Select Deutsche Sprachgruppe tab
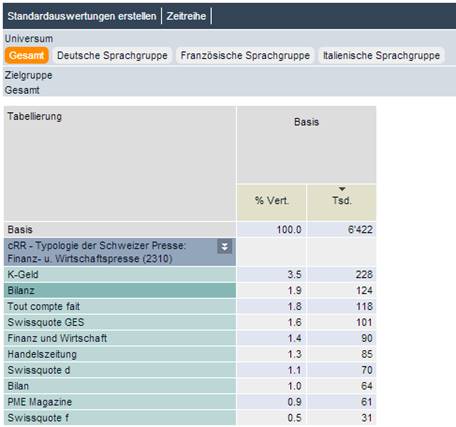The width and height of the screenshot is (456, 427). 112,55
